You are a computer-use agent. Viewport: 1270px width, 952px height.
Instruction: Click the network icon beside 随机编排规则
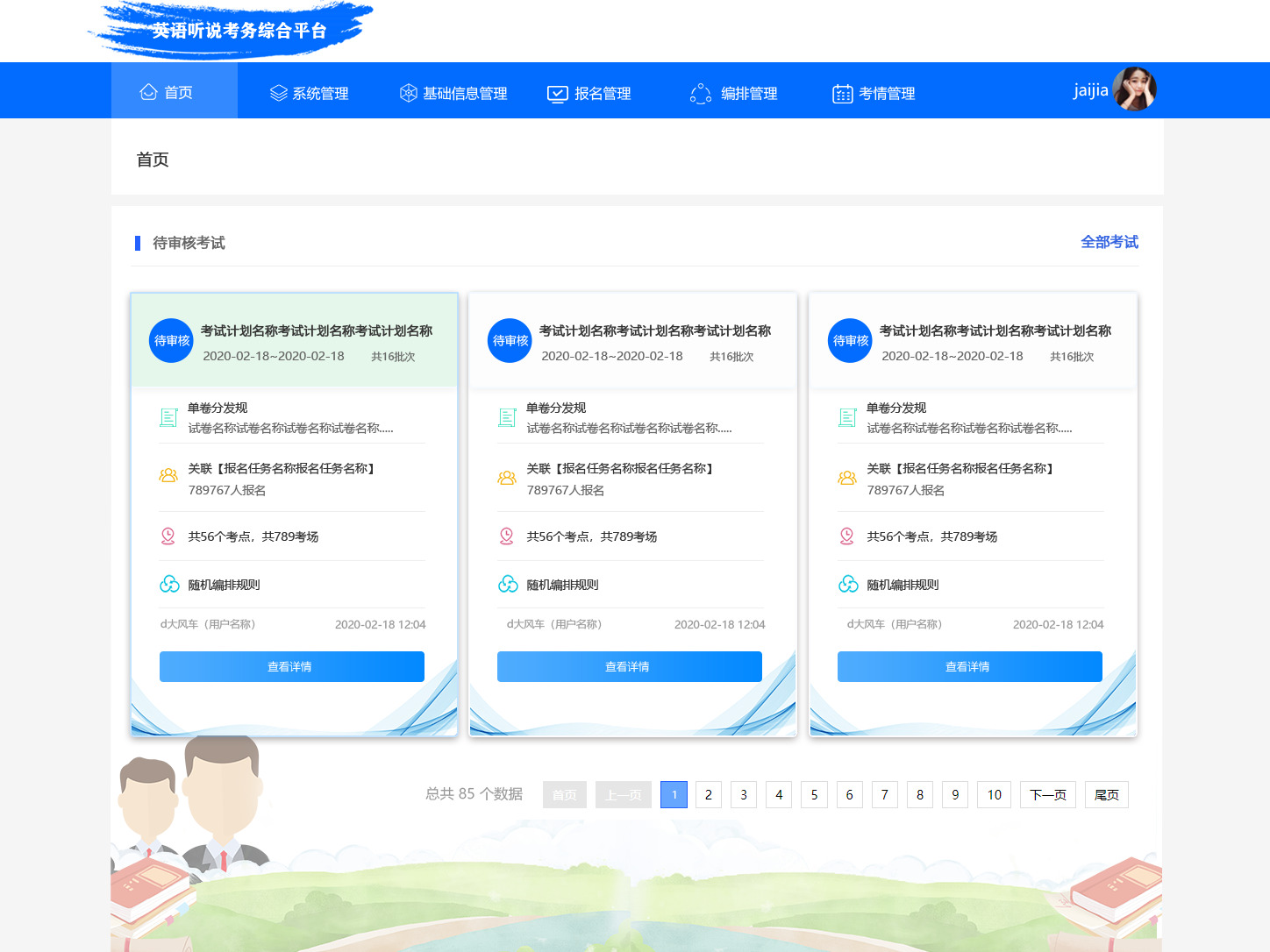(169, 582)
